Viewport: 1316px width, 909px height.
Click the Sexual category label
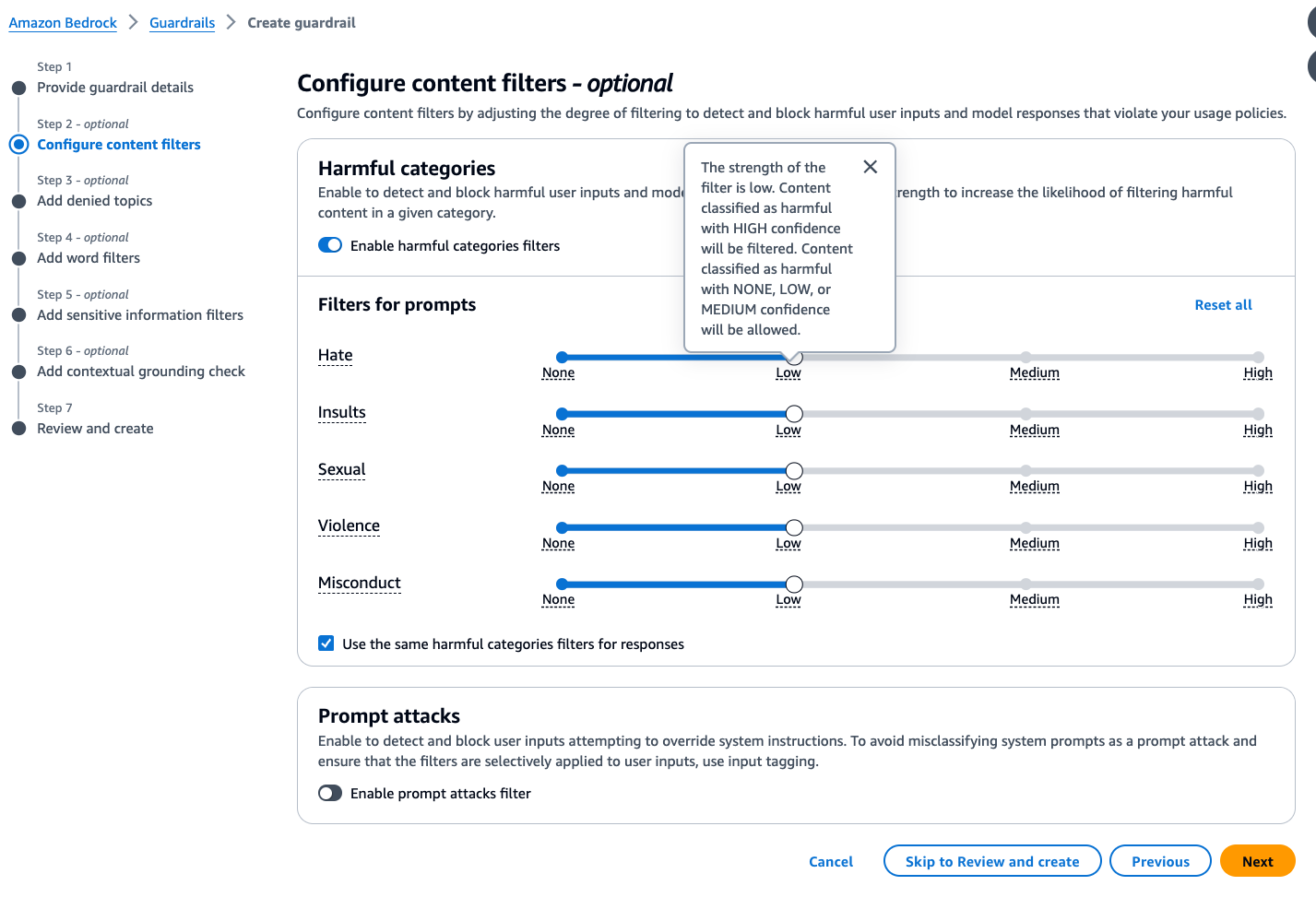(x=341, y=470)
